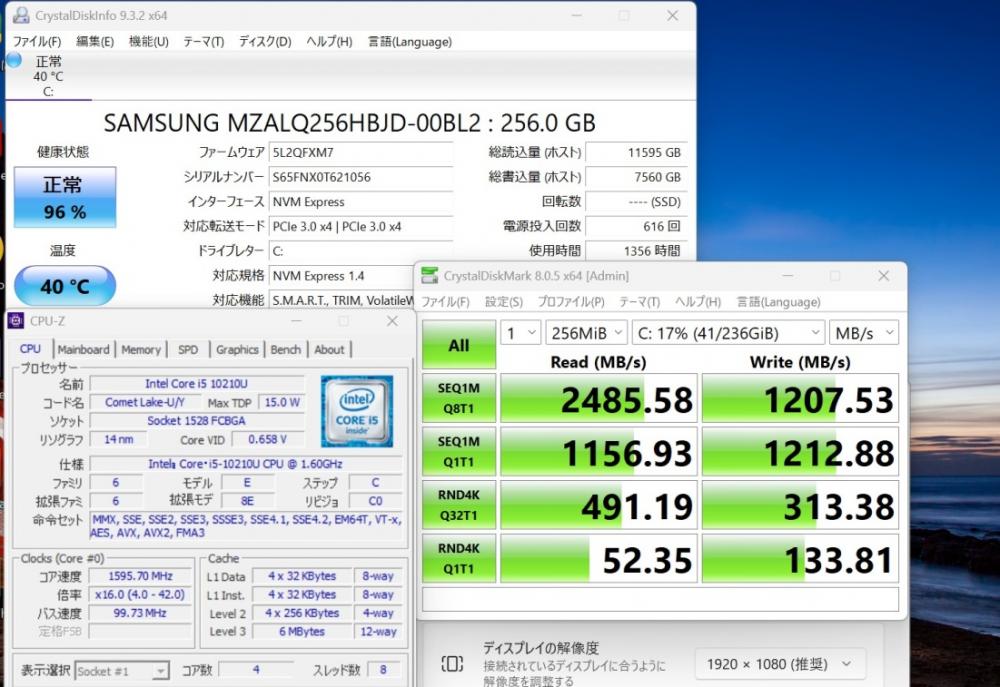
Task: Start the SEQ1M Q8T1 test
Action: [459, 398]
